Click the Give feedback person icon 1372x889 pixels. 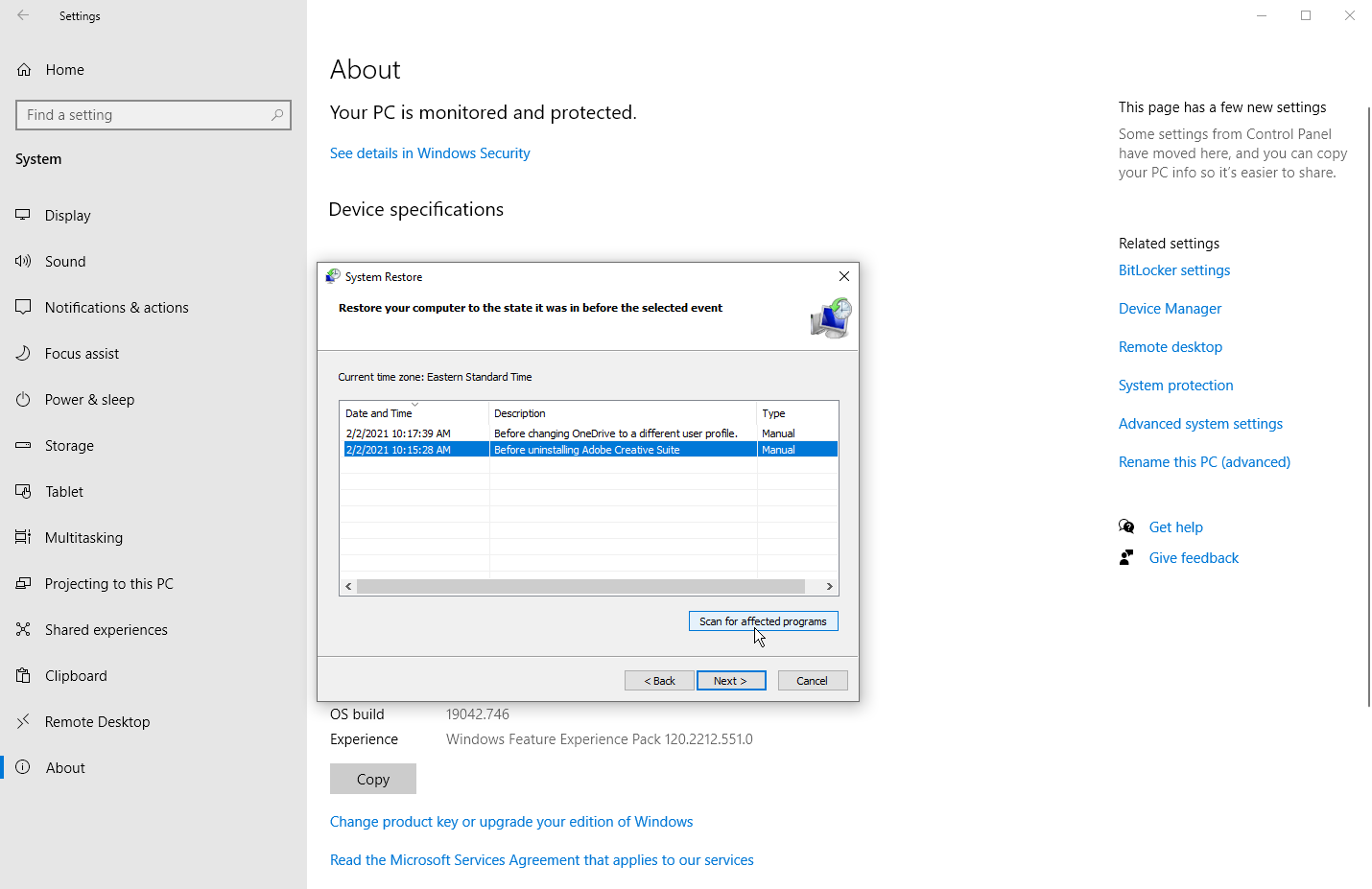1126,557
